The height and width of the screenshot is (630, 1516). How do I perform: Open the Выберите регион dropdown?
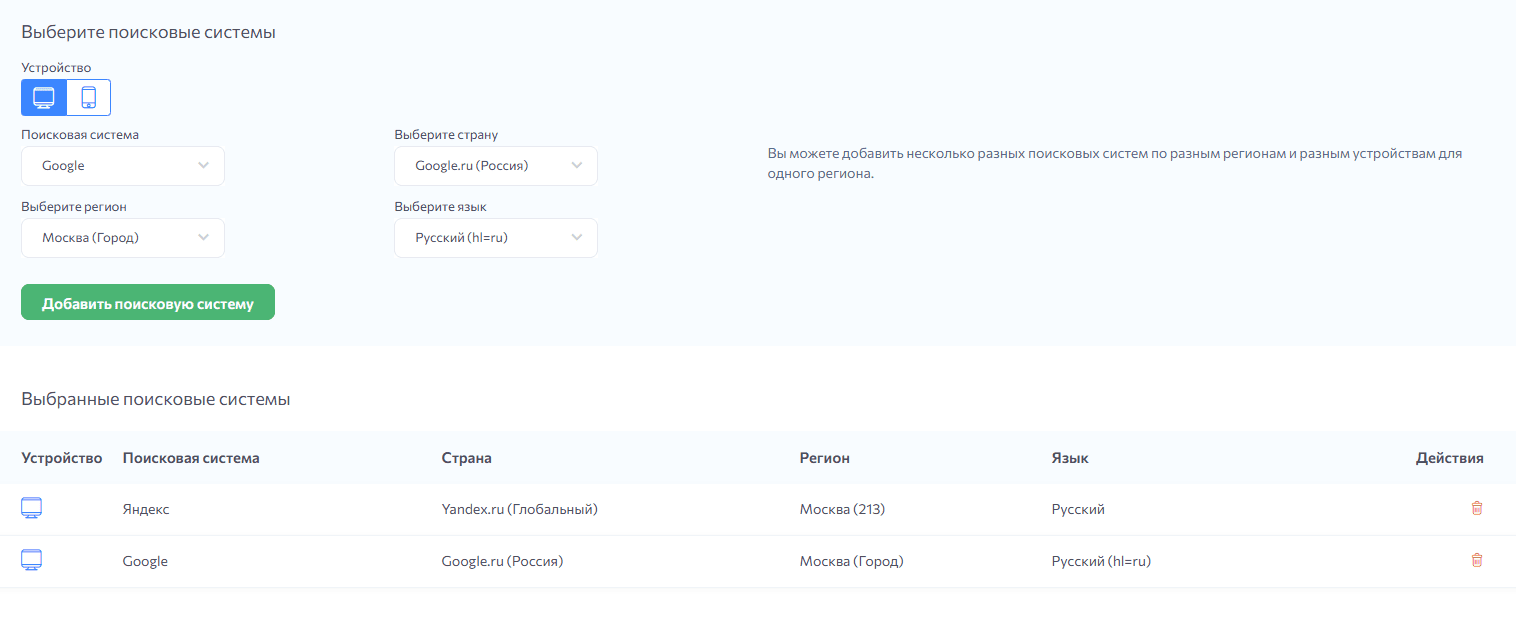click(123, 238)
